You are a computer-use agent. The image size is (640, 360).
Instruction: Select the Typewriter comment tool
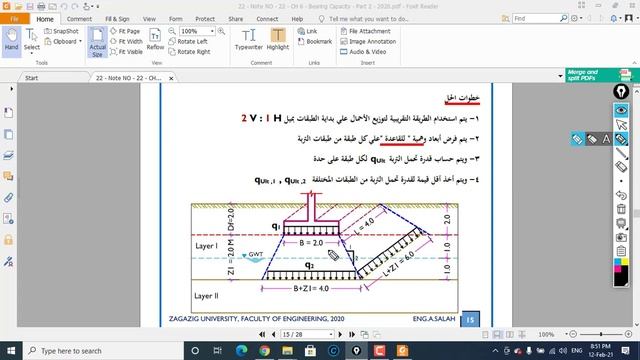(249, 40)
